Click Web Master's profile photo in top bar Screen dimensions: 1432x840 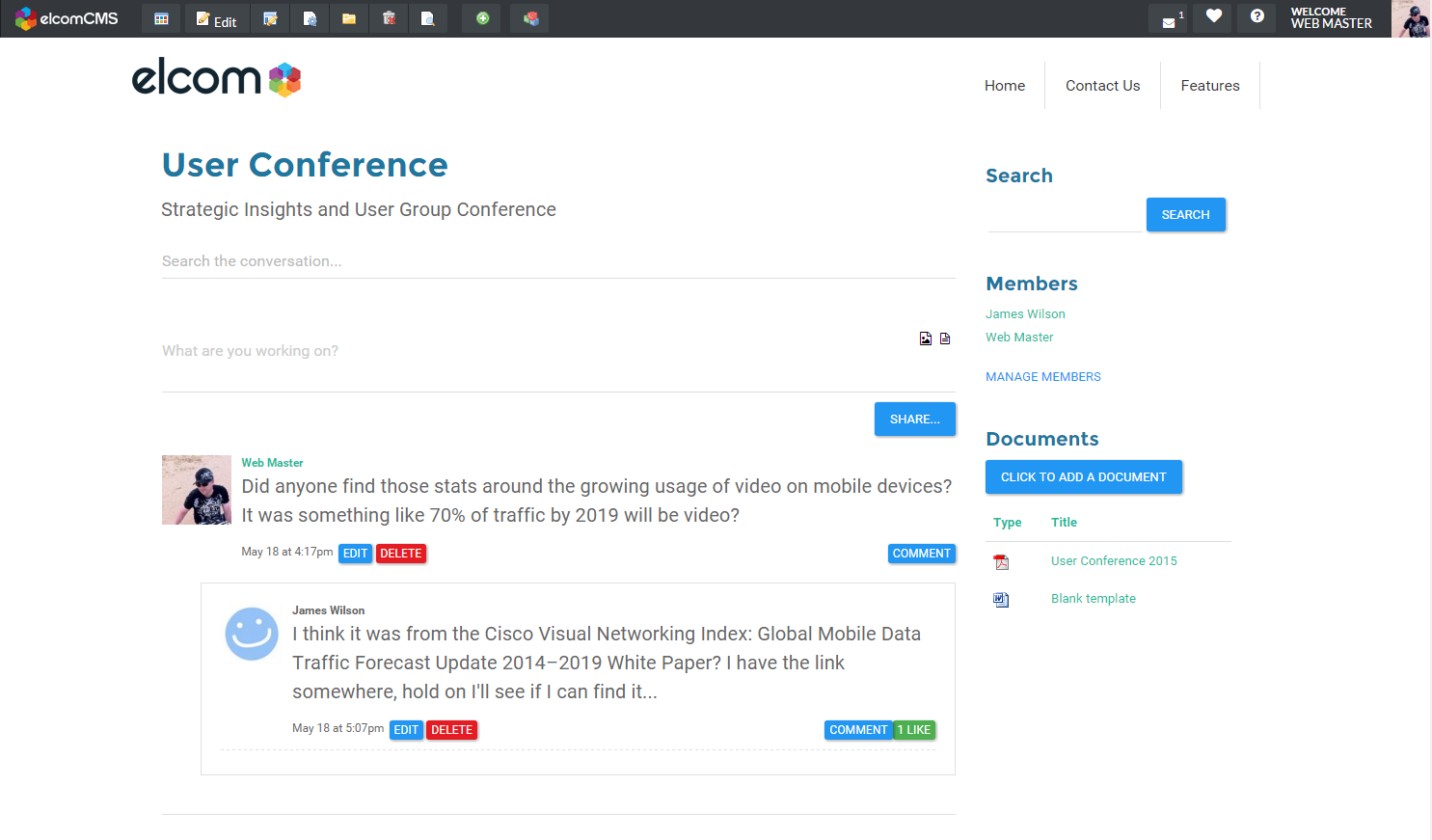1411,19
